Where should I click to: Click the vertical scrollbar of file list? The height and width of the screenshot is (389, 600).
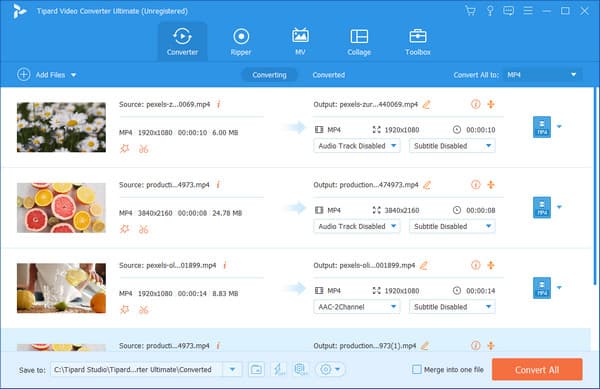(595, 186)
